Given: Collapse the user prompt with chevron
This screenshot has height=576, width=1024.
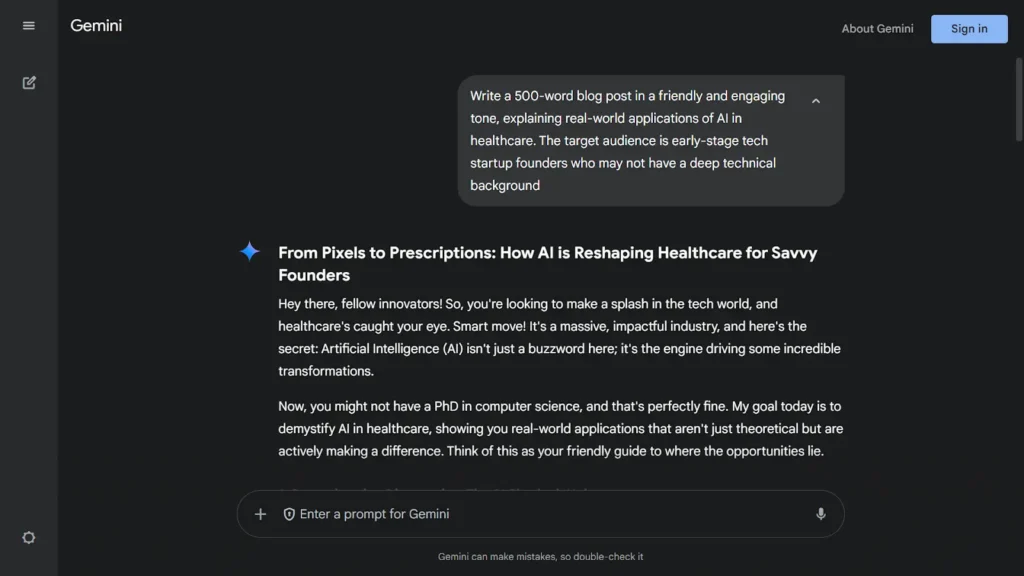Looking at the screenshot, I should tap(816, 101).
